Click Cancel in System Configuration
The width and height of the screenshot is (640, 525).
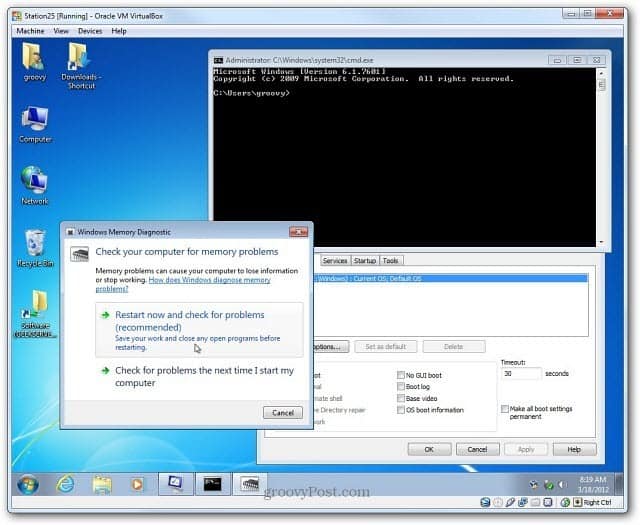click(x=477, y=449)
